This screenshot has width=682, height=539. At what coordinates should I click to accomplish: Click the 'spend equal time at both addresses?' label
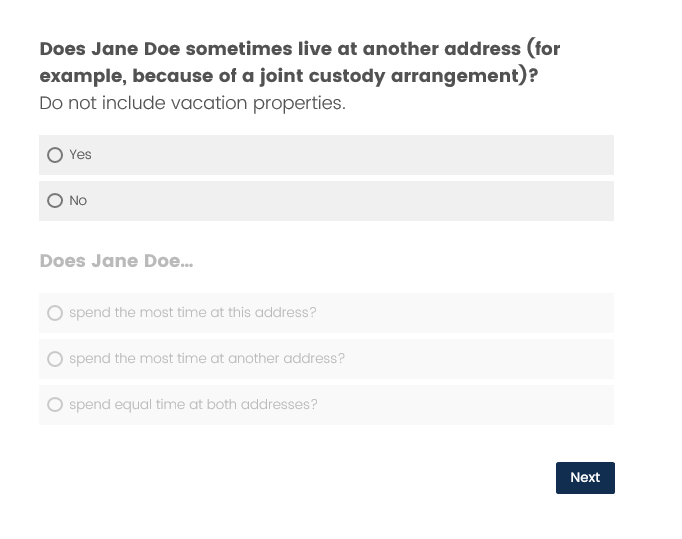(193, 405)
